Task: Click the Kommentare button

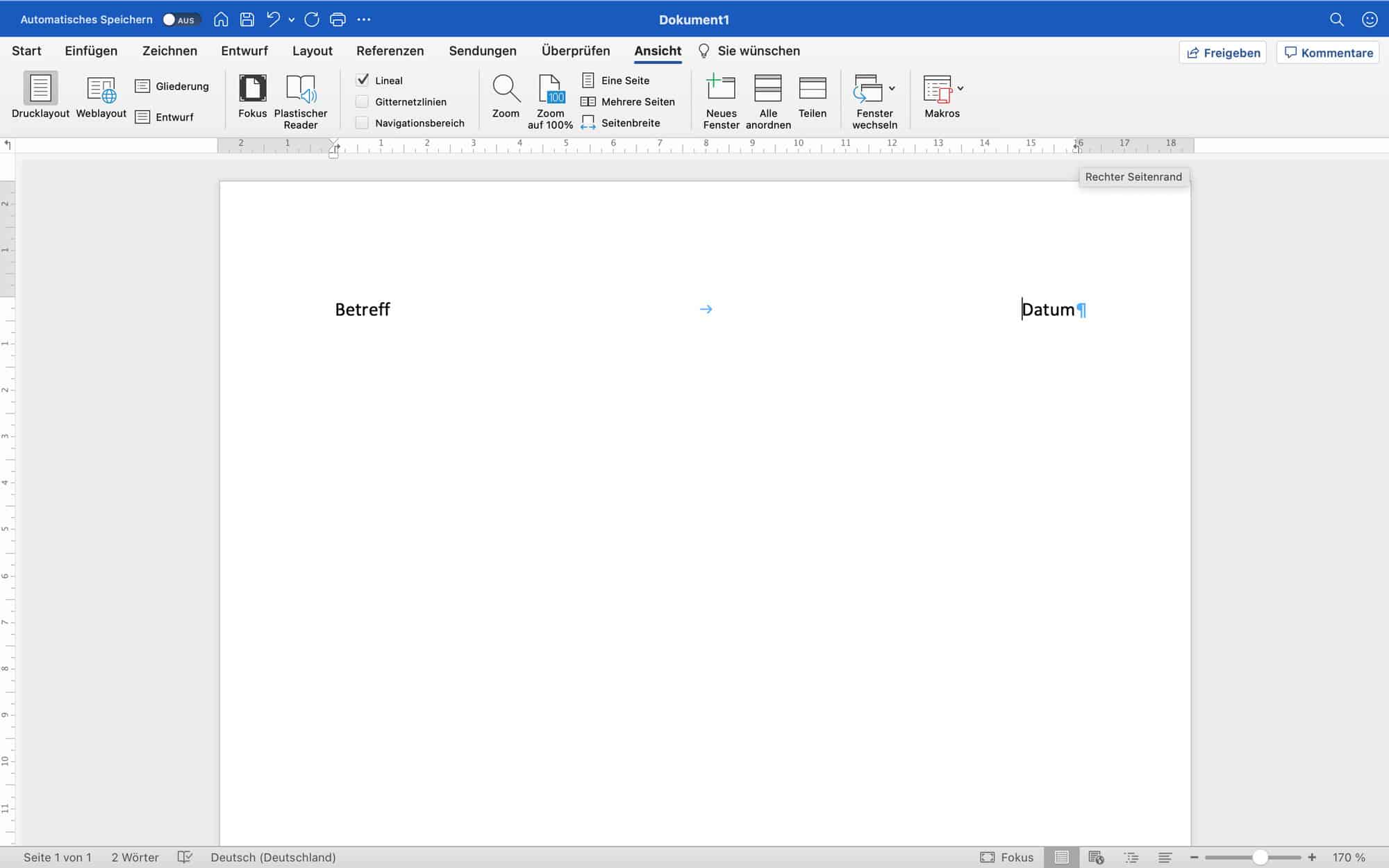Action: click(1328, 53)
